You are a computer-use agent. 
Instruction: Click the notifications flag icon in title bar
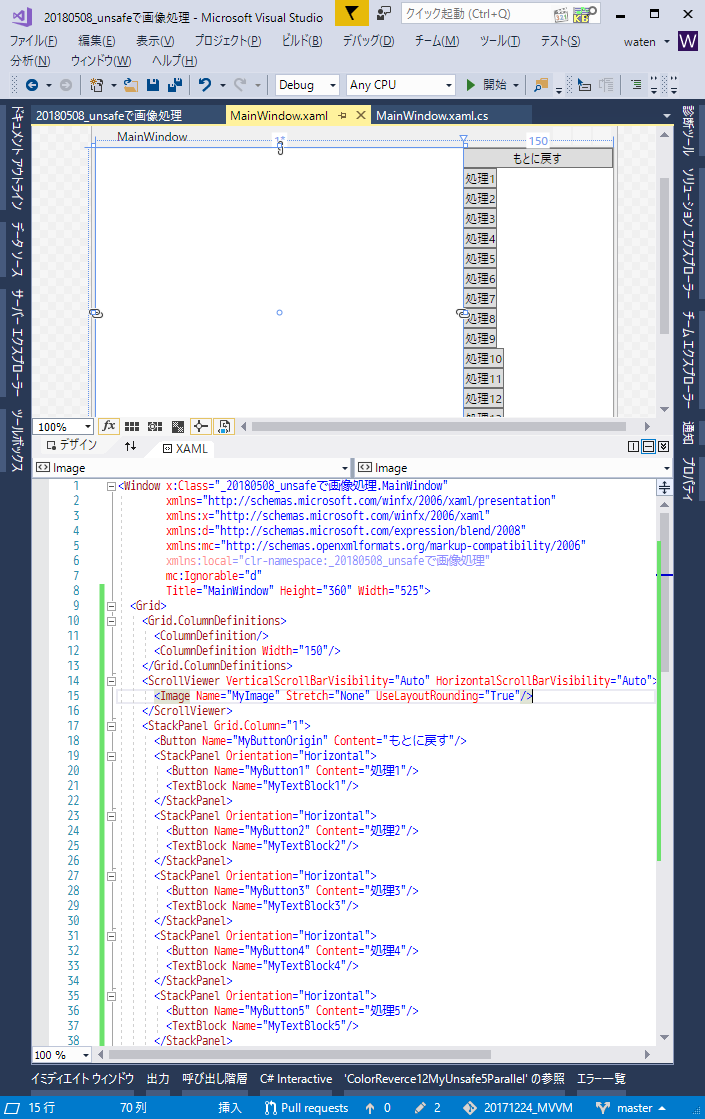point(351,13)
